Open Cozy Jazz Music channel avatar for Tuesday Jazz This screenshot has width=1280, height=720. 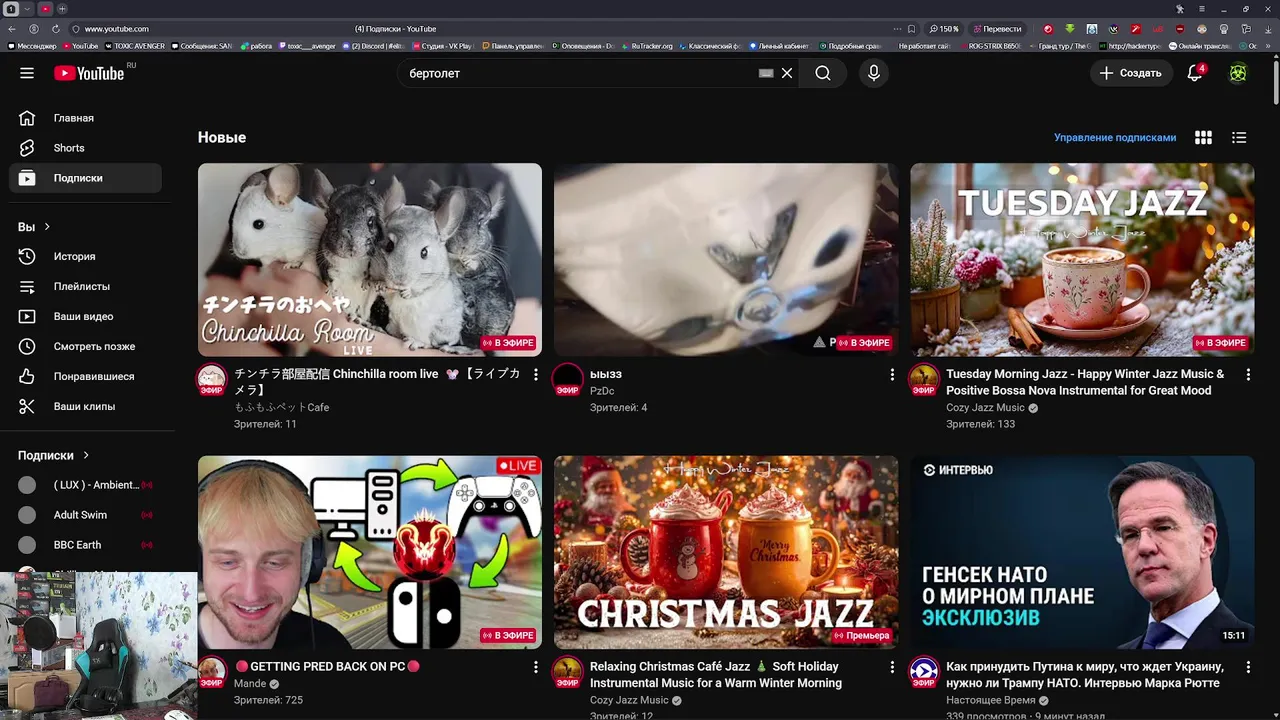(x=924, y=381)
